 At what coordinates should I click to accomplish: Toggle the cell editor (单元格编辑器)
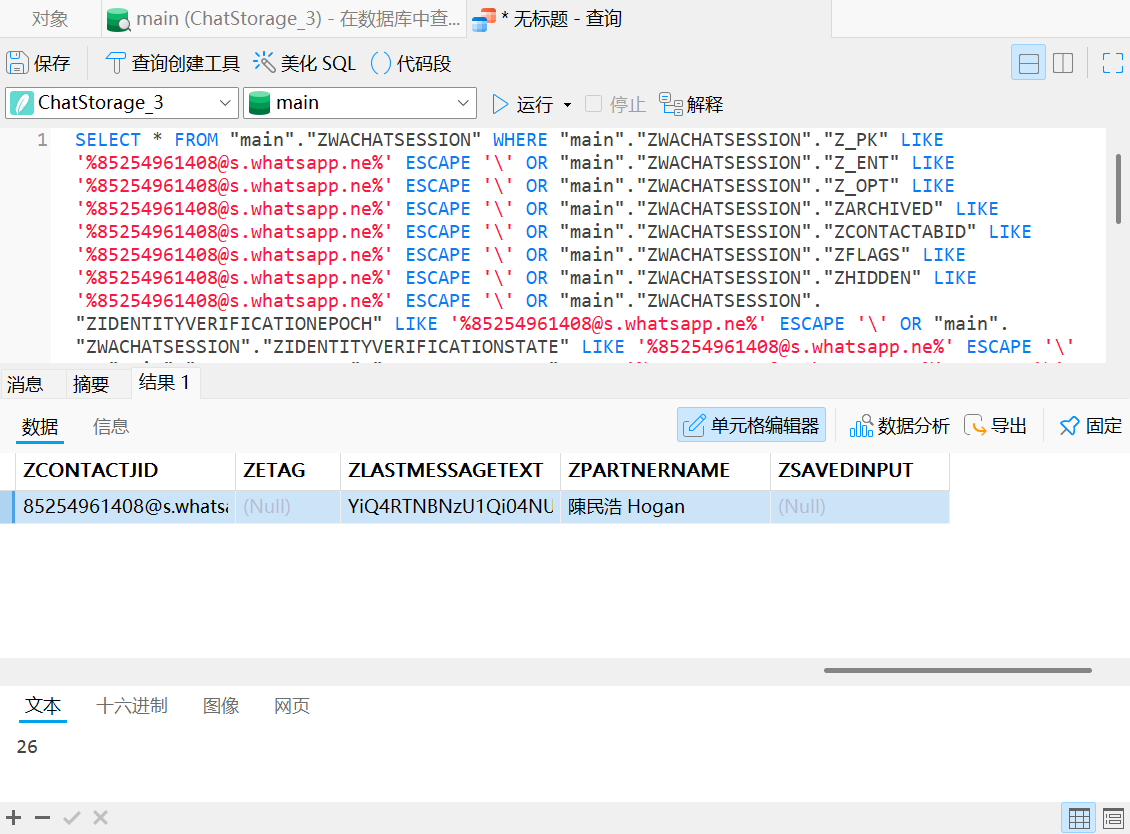[752, 425]
